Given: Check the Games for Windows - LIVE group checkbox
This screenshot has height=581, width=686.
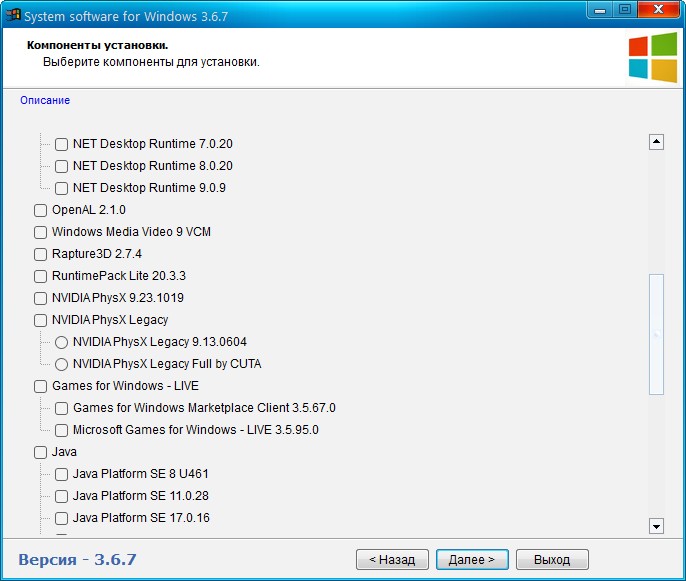Looking at the screenshot, I should pos(40,386).
